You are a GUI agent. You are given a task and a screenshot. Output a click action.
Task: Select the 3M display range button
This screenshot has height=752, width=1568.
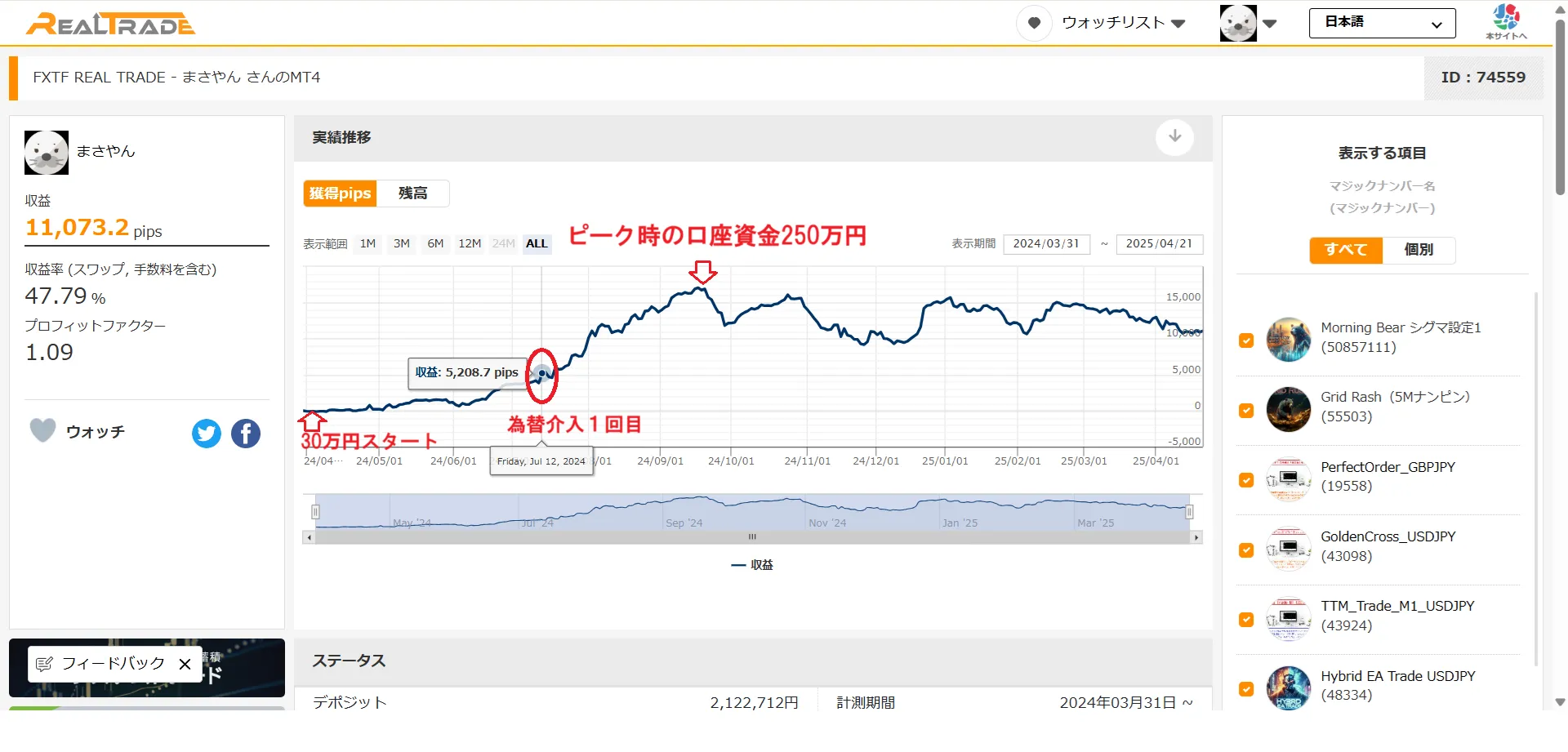pos(402,243)
